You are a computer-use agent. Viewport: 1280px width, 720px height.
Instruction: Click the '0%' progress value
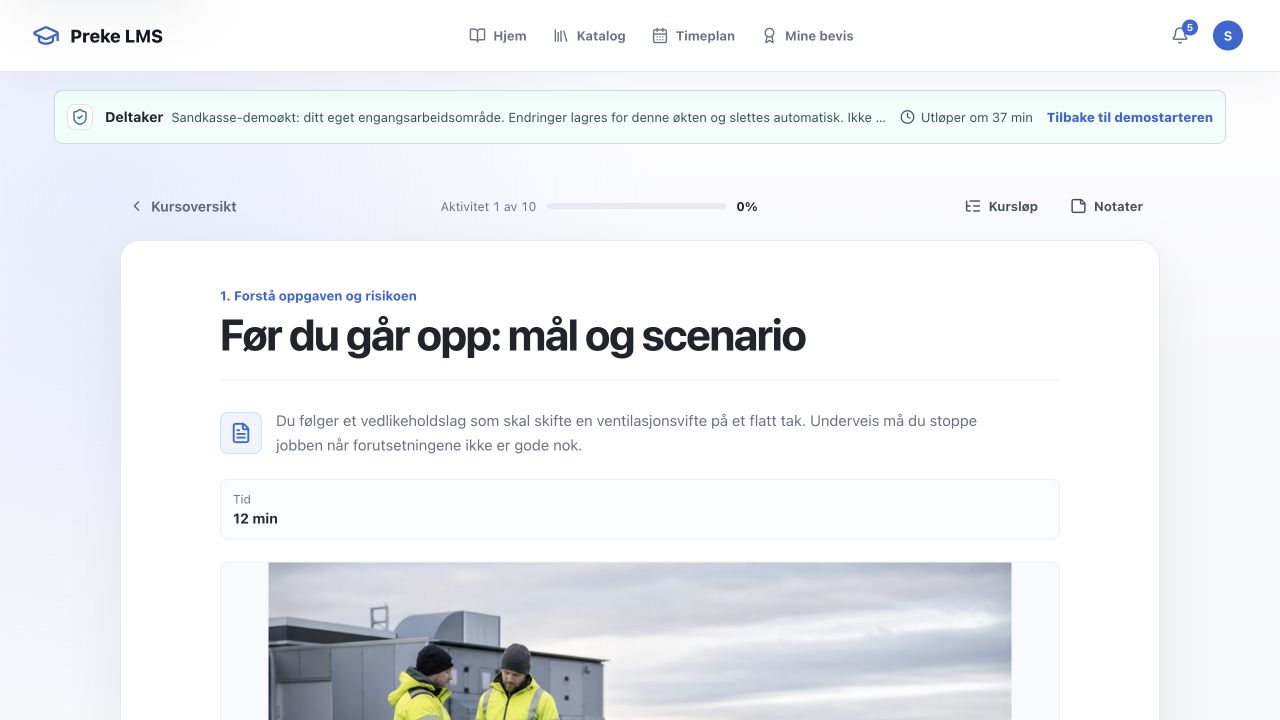click(x=747, y=206)
